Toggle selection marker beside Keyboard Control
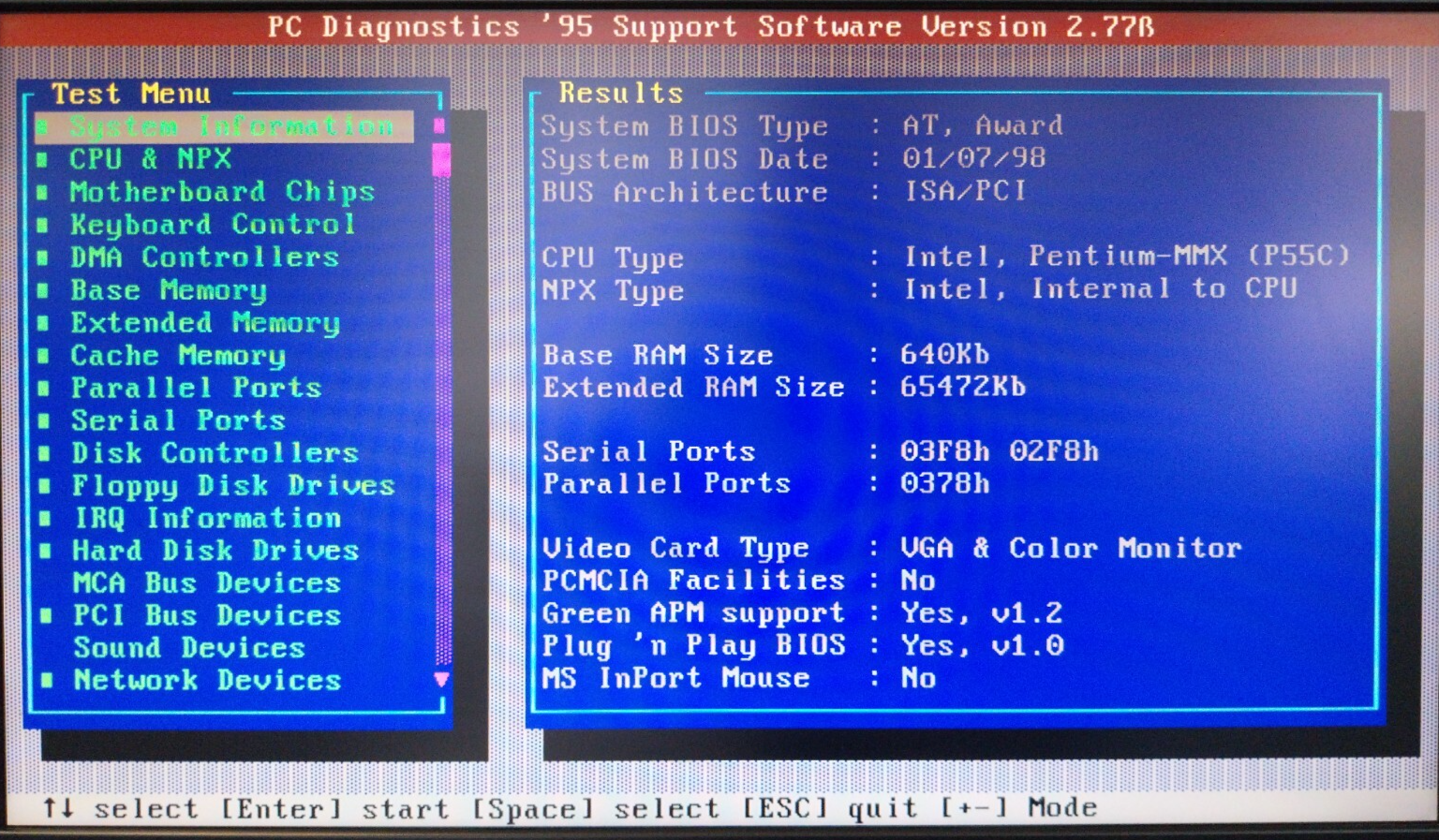 [42, 226]
